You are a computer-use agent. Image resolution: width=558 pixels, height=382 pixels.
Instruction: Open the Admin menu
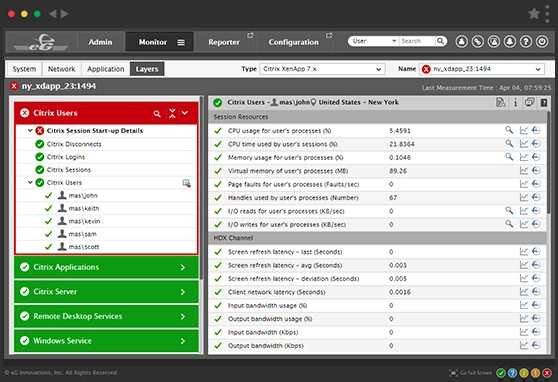(x=100, y=42)
